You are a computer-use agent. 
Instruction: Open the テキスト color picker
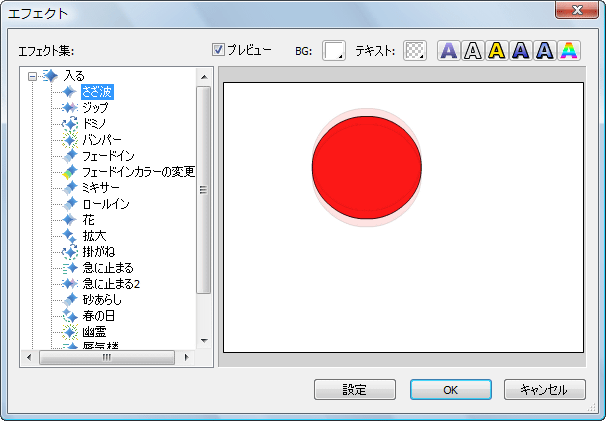pos(415,51)
